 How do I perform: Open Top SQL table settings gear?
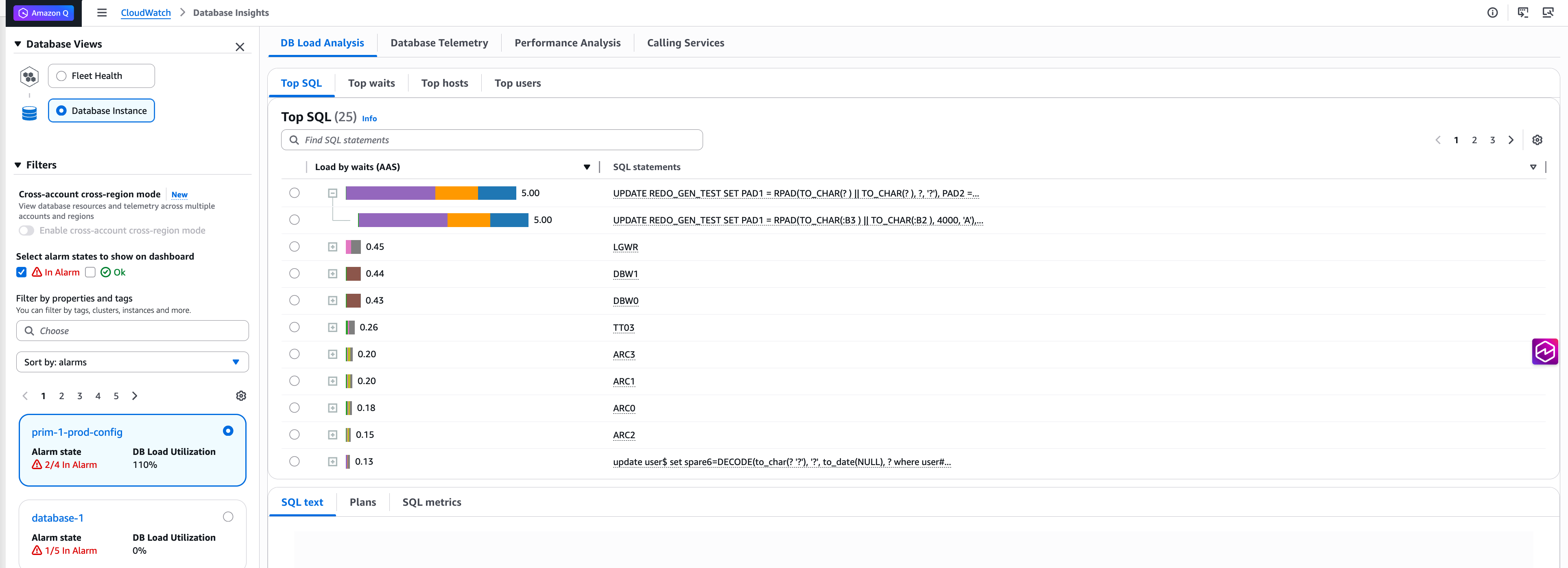tap(1537, 140)
